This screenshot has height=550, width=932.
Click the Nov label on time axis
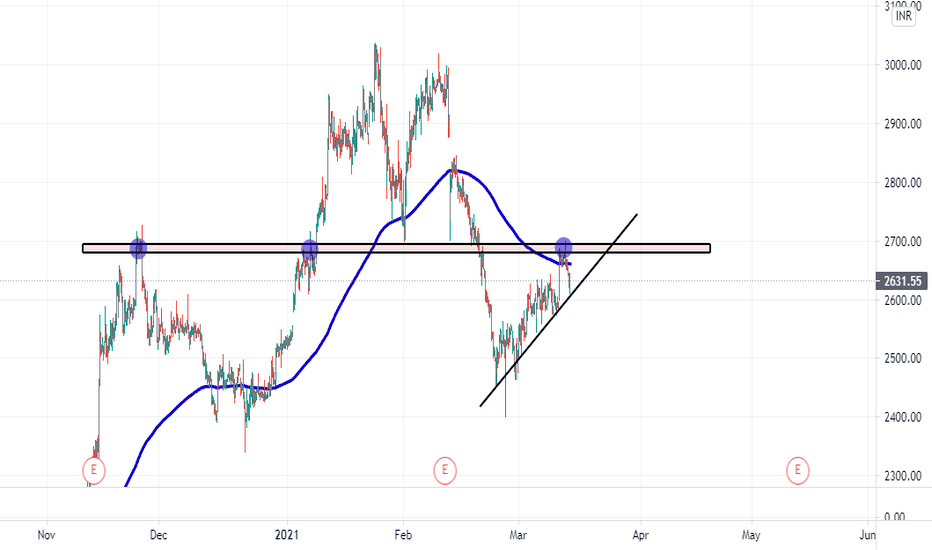tap(46, 535)
